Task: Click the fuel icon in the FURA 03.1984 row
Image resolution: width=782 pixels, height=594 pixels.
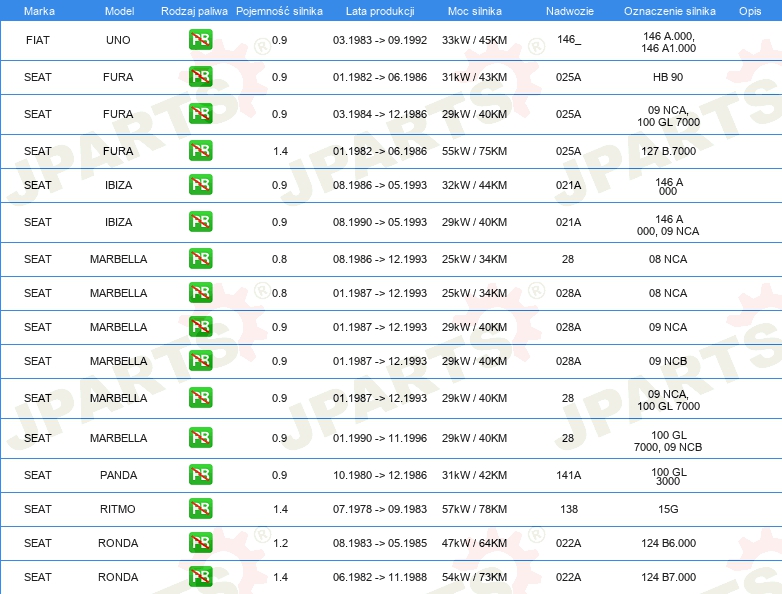Action: (x=200, y=114)
